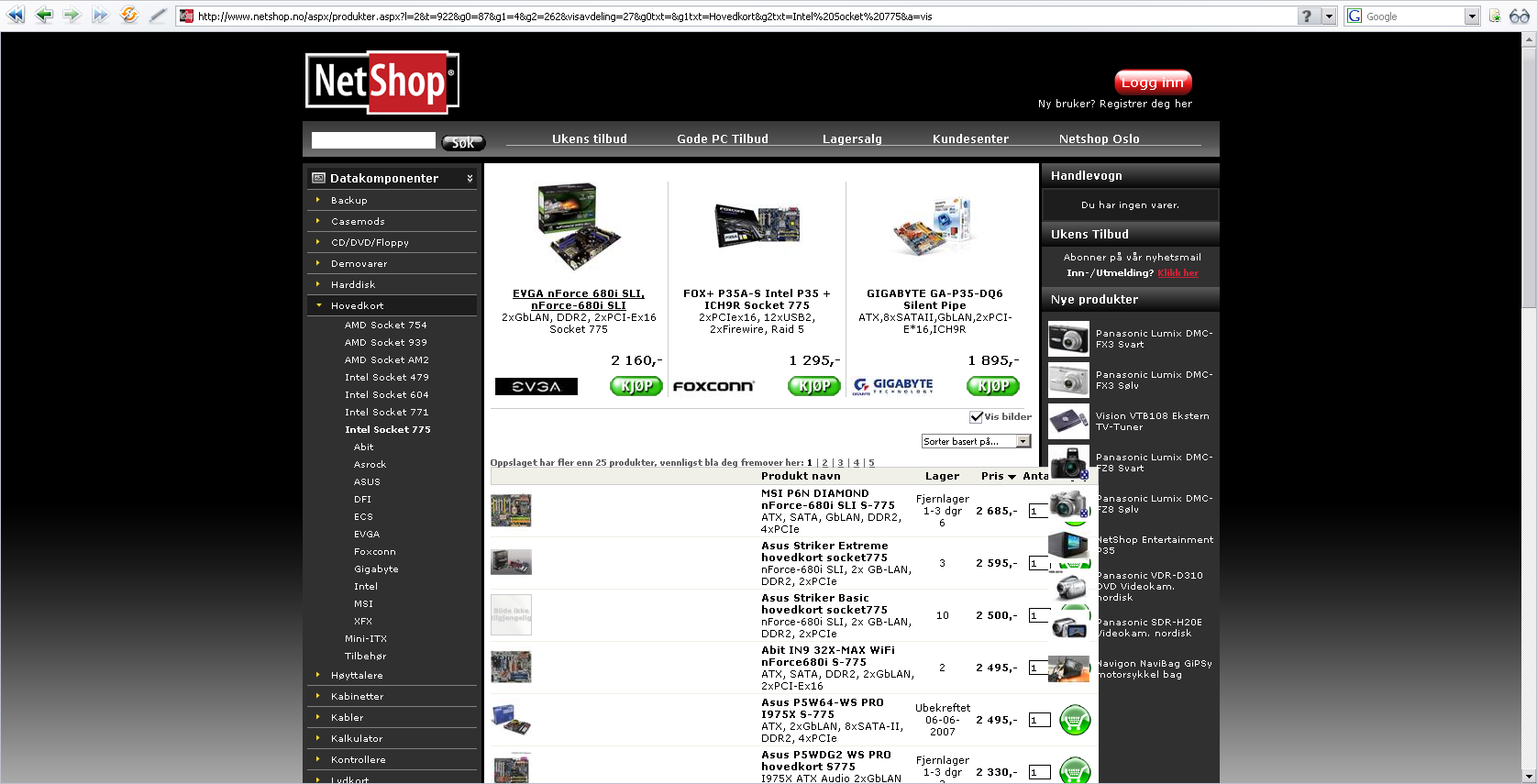Buy the GIGABYTE GA-P35-DQ6 with KJØP
This screenshot has height=784, width=1537.
coord(993,387)
